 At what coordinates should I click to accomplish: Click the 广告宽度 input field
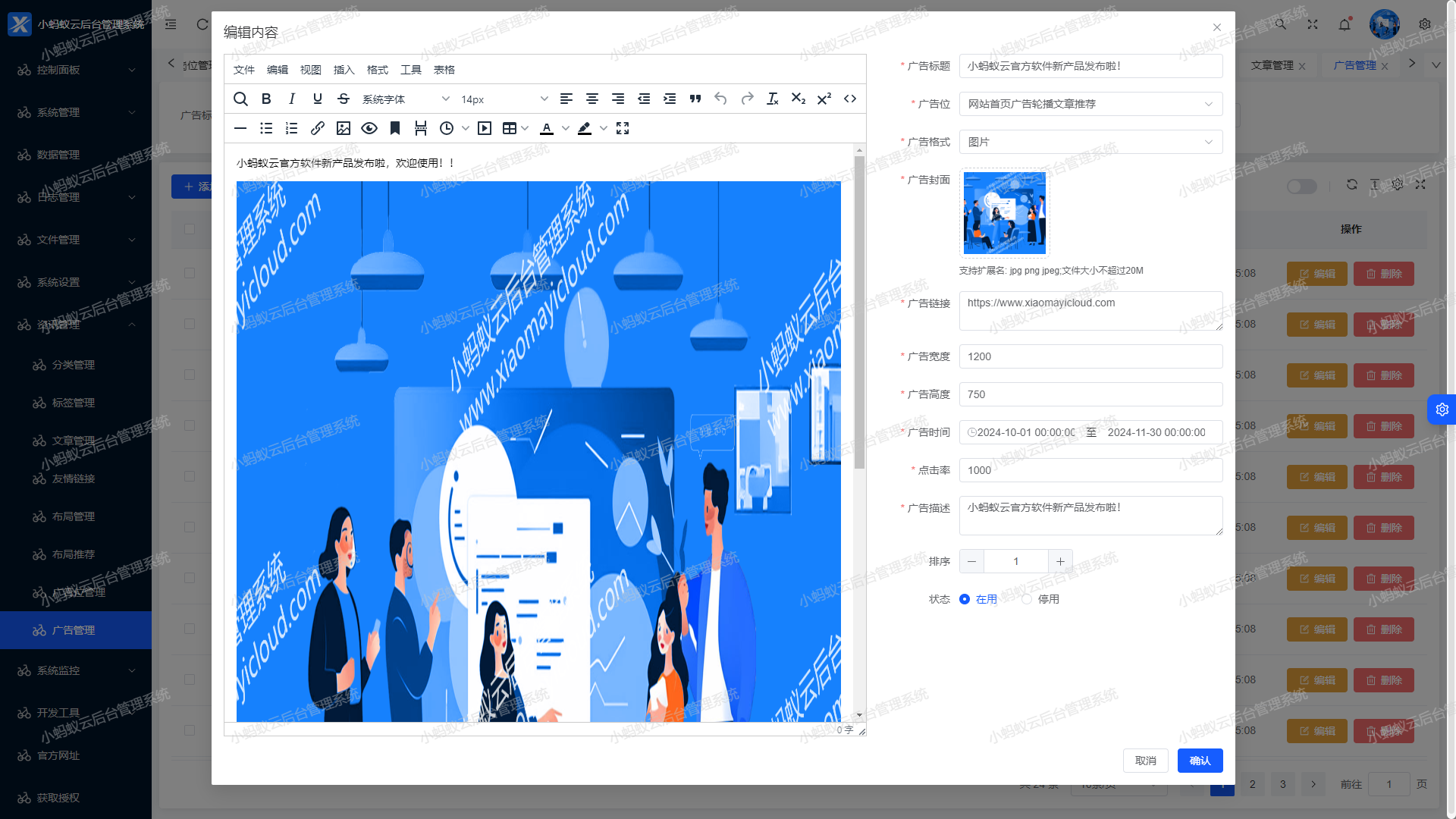pyautogui.click(x=1090, y=356)
